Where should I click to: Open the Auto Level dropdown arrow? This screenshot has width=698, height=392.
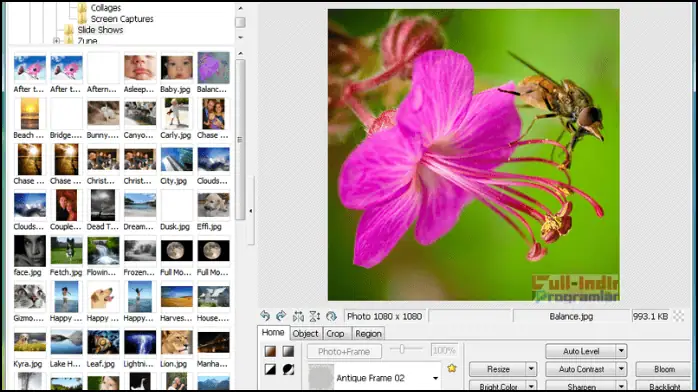pos(621,352)
